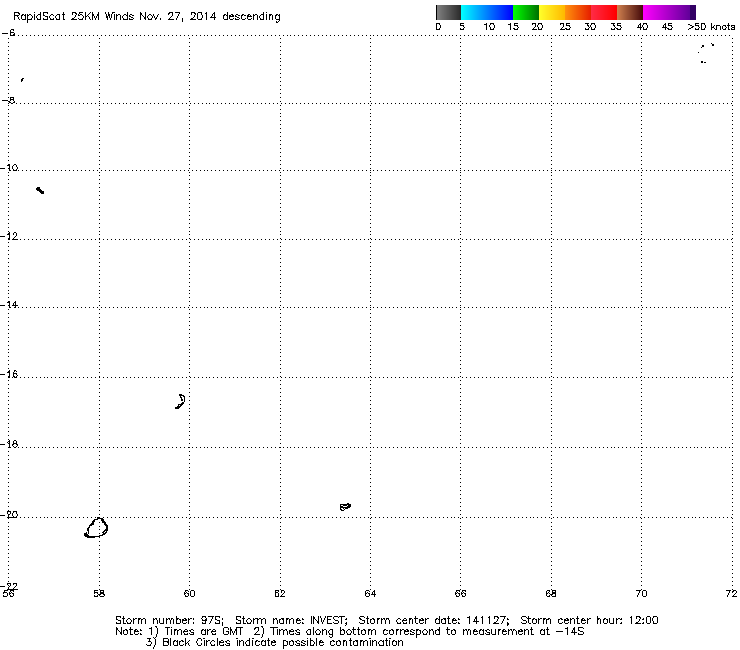The image size is (740, 650).
Task: Click 'Storm center date: 141127;' text
Action: [434, 620]
